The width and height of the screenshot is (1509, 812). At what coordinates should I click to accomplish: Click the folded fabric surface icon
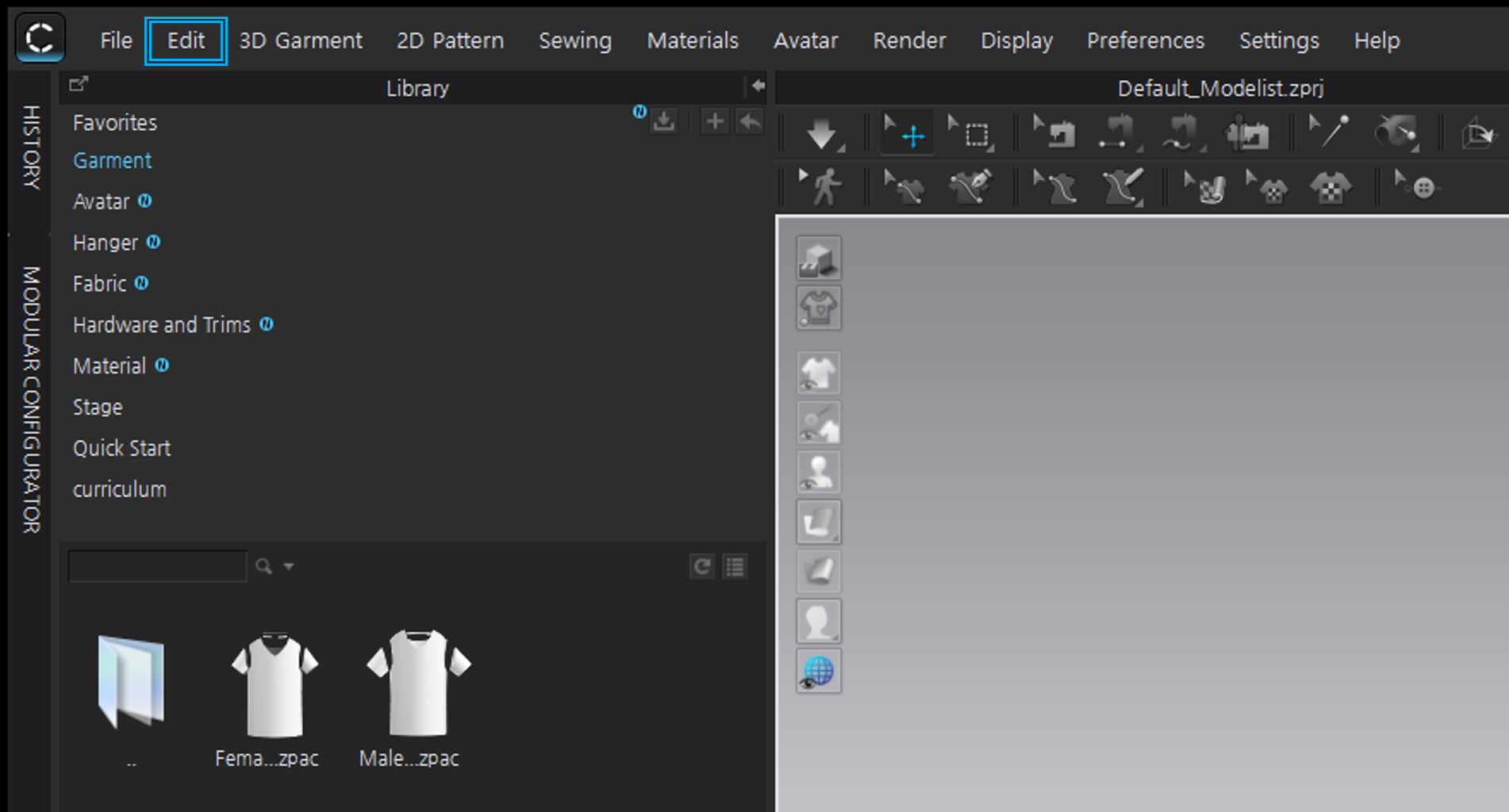(819, 522)
